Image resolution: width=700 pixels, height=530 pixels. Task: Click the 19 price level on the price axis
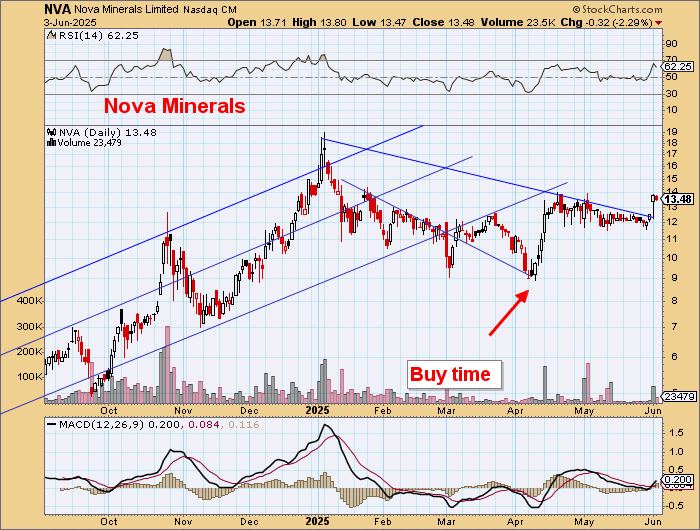click(x=671, y=132)
